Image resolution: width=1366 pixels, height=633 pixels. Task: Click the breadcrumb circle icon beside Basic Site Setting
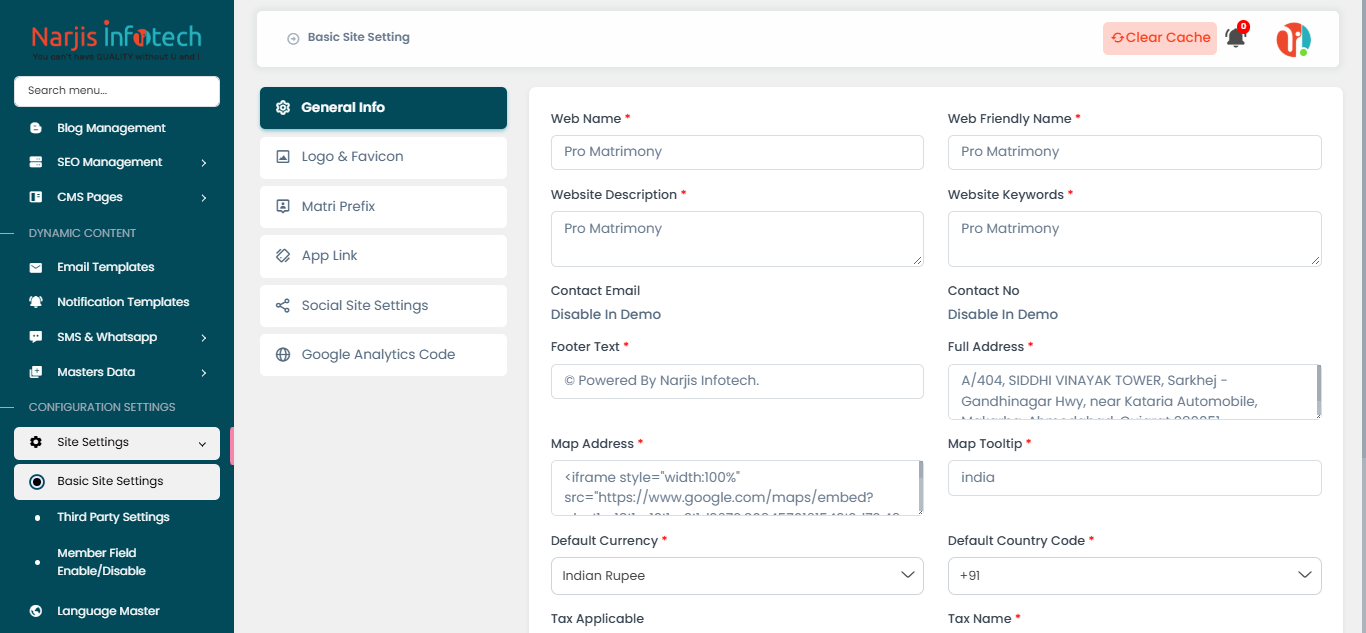pos(293,38)
